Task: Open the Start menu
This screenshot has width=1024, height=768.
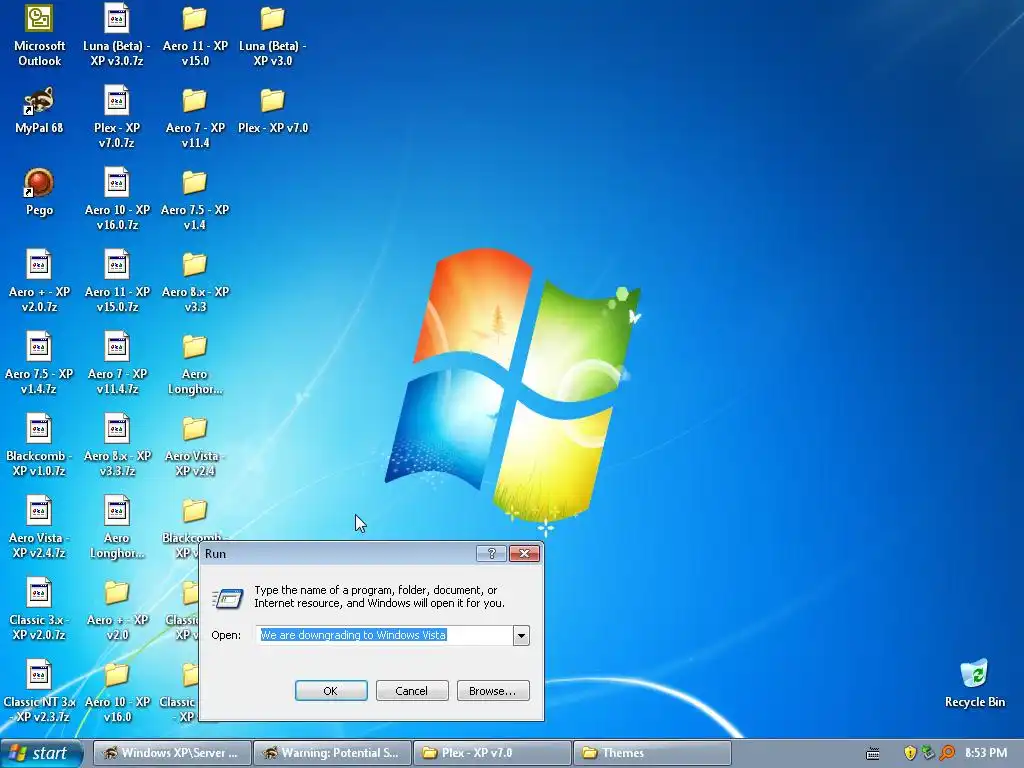Action: [x=42, y=753]
